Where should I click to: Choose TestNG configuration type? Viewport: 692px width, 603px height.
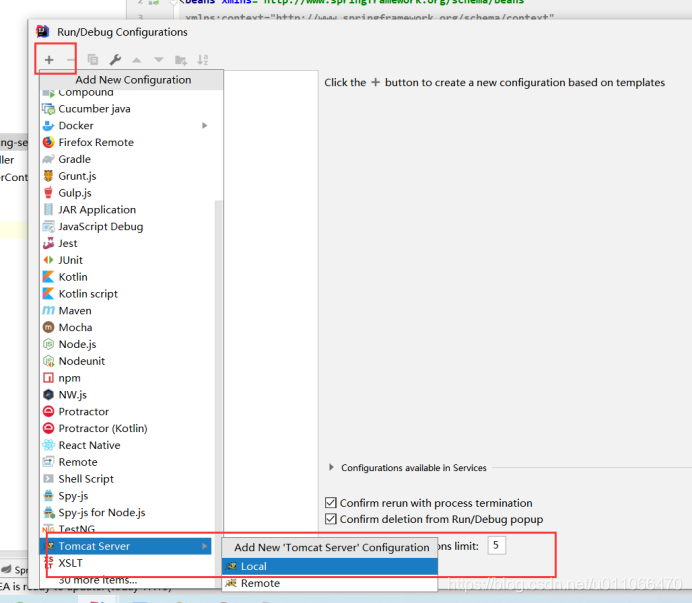(127, 529)
